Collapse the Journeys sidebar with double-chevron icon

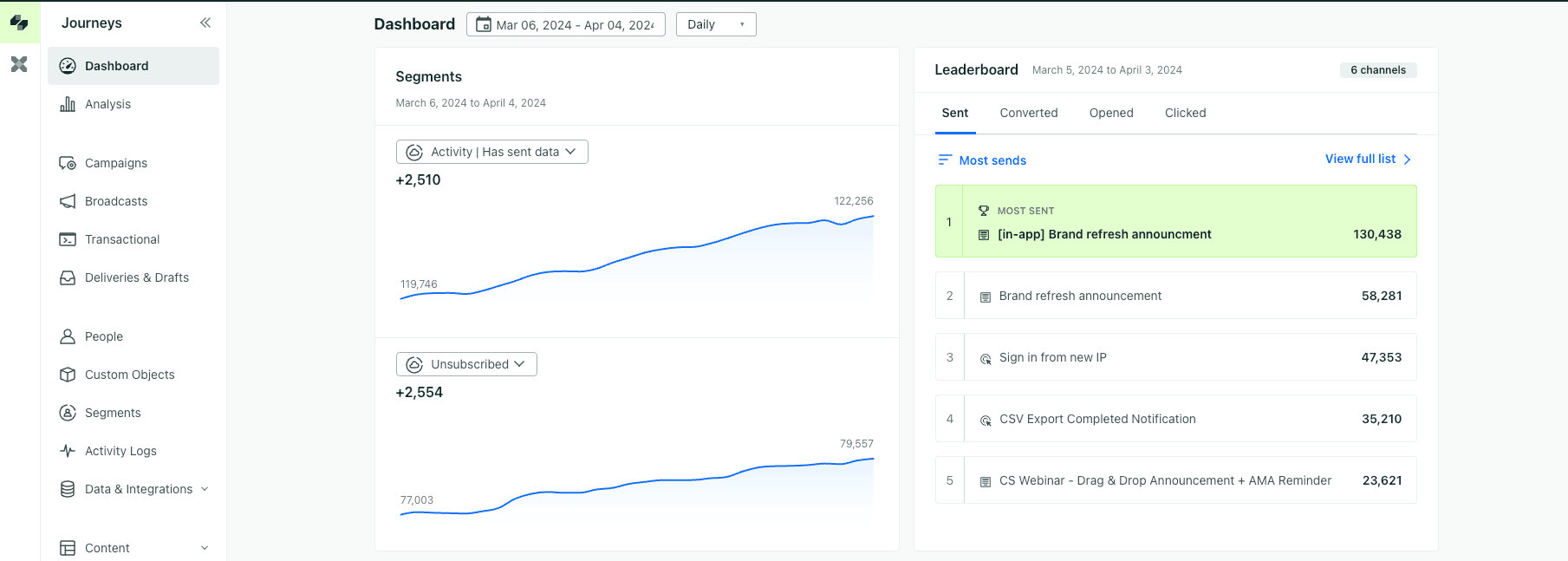(205, 23)
